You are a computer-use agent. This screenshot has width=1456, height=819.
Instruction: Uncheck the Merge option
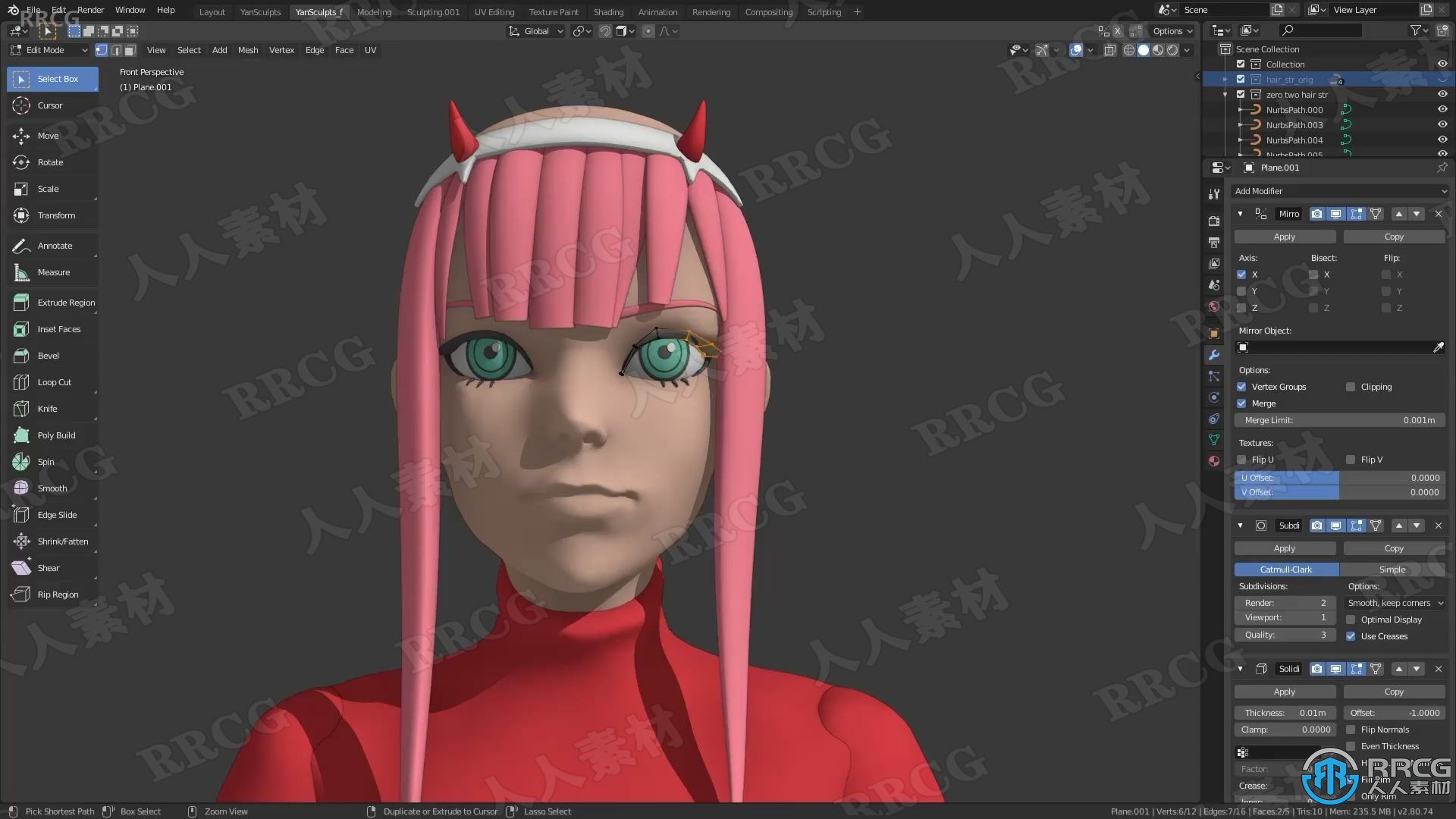[1241, 403]
